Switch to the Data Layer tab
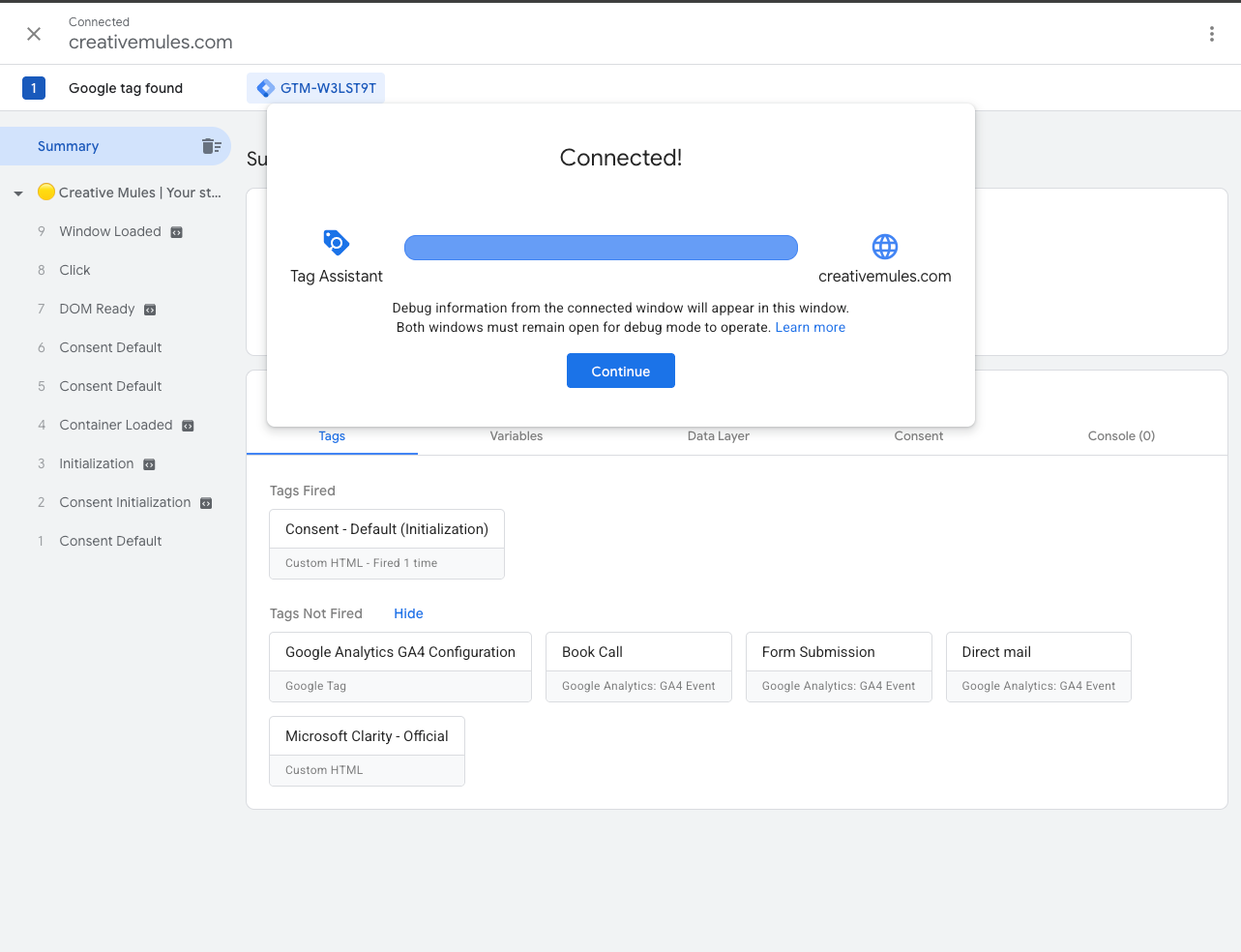Screen dimensions: 1241x952 coord(719,436)
